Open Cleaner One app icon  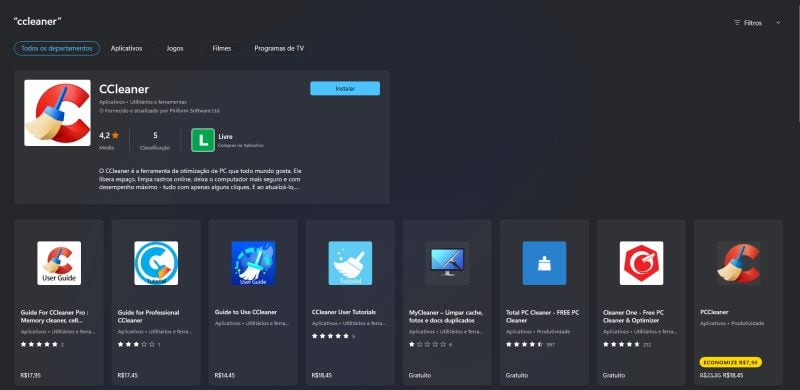(641, 263)
